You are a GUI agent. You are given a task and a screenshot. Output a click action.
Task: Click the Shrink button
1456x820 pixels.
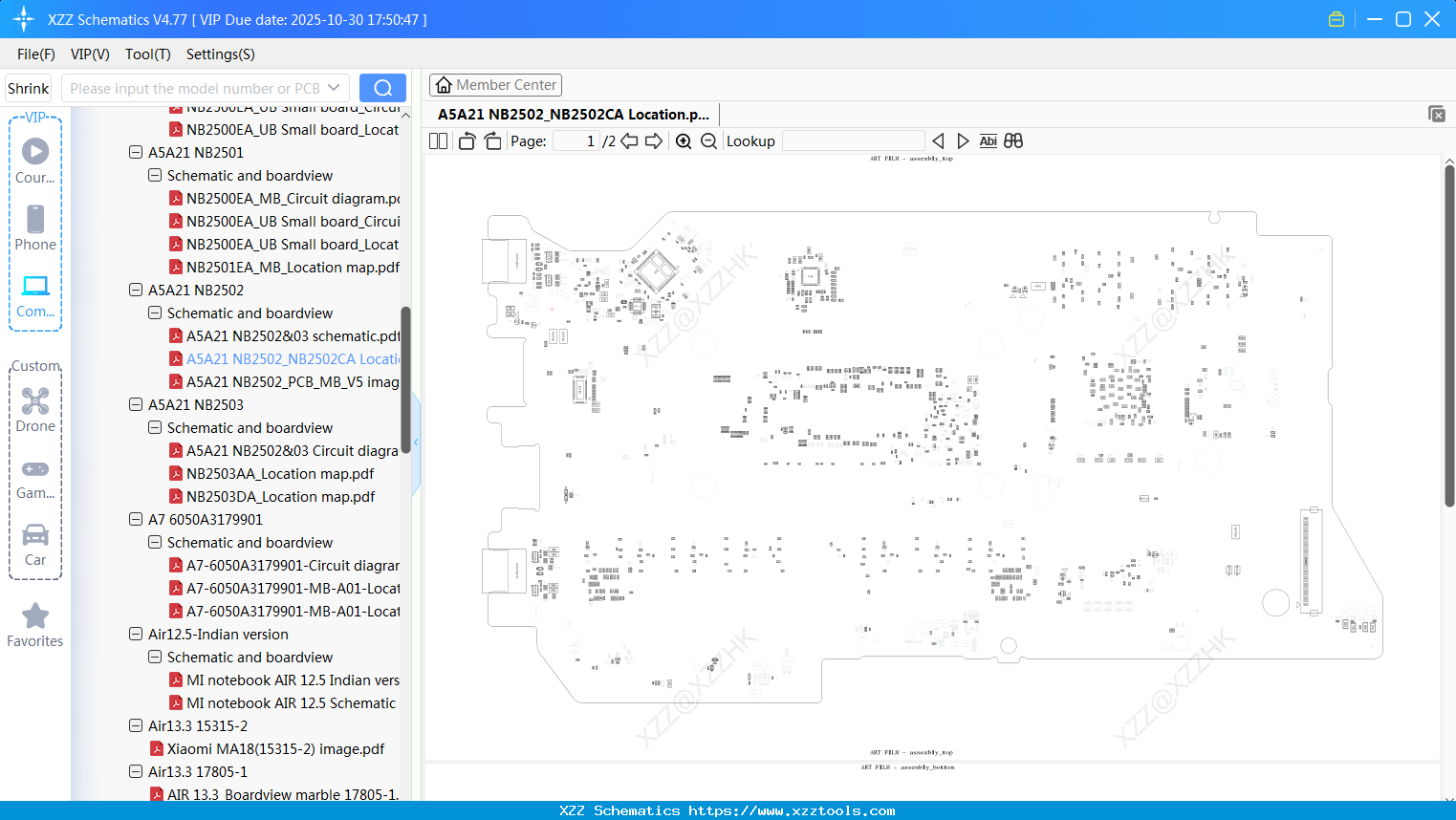(x=29, y=88)
